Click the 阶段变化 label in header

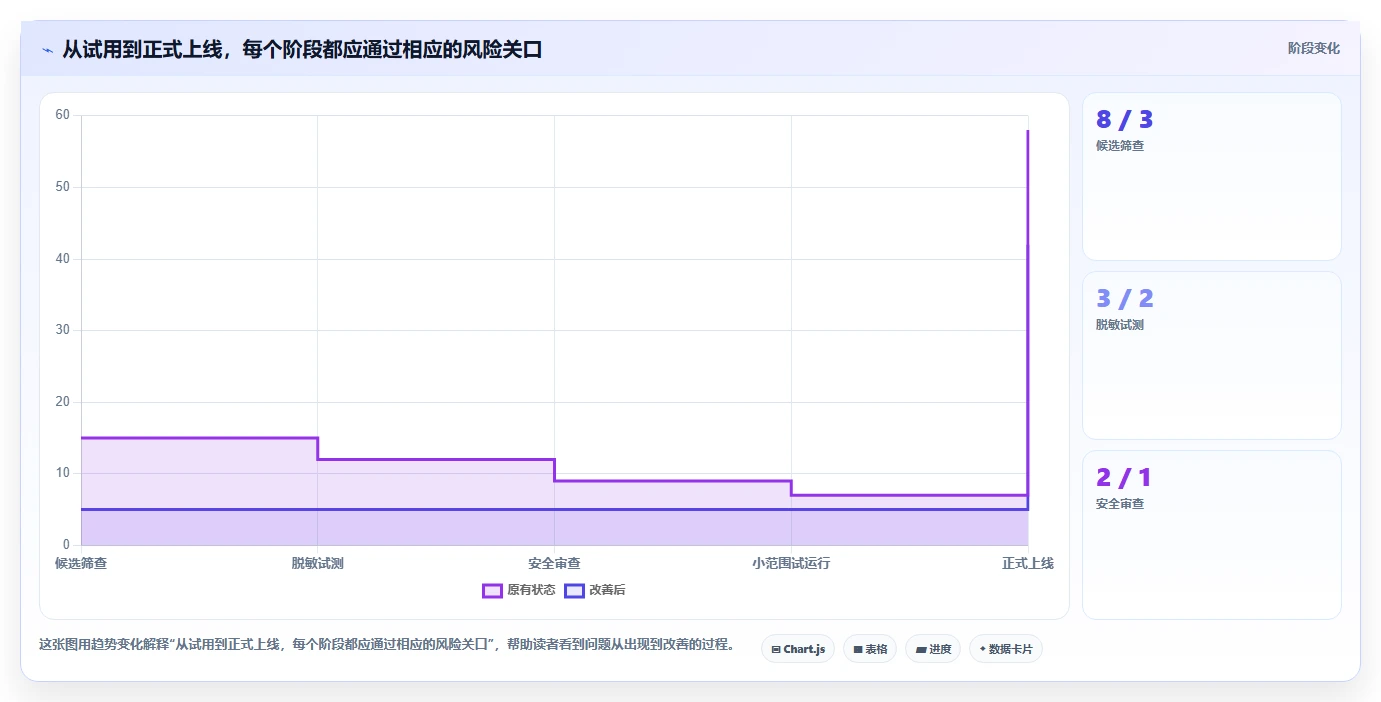click(1314, 49)
